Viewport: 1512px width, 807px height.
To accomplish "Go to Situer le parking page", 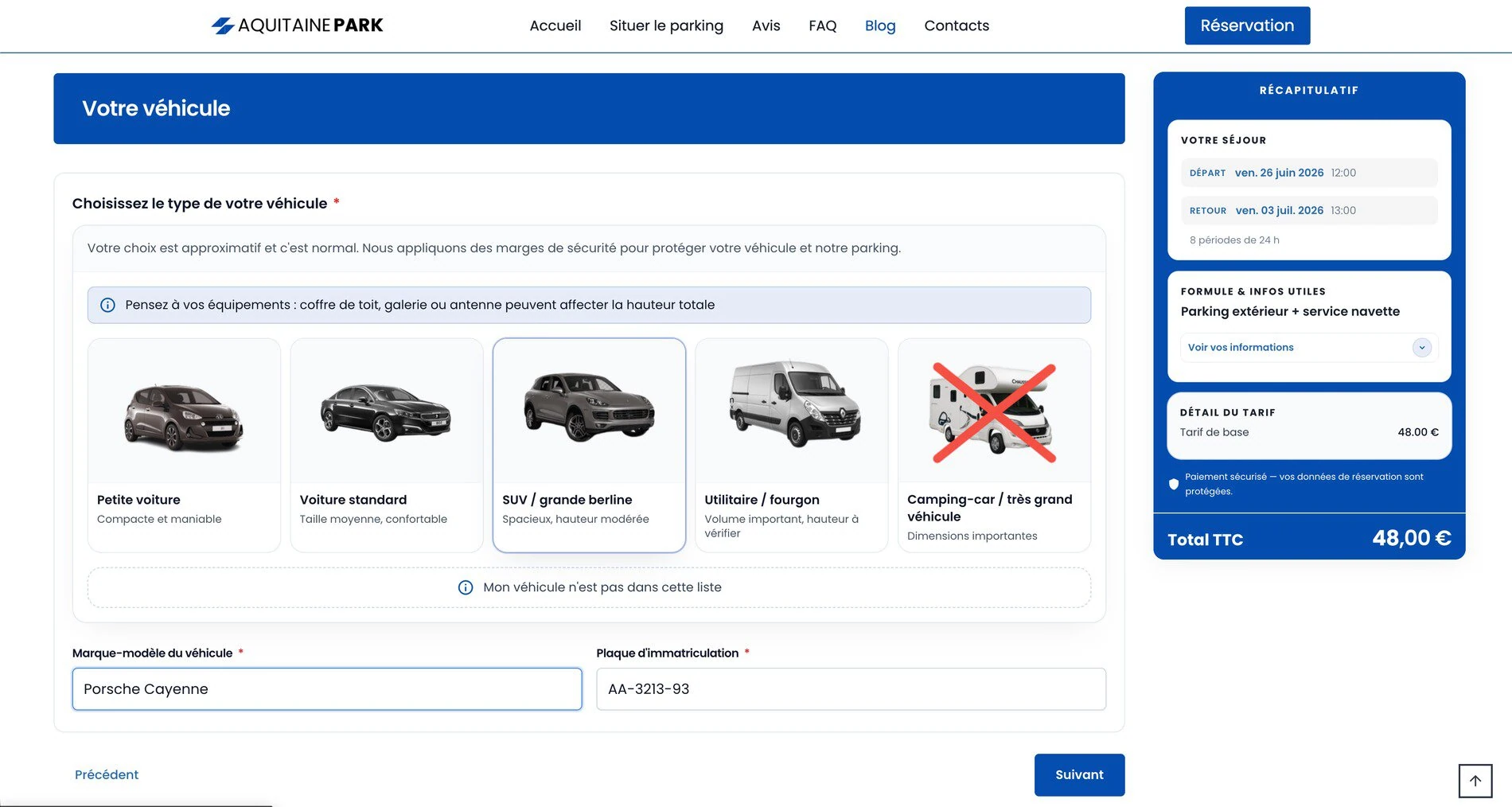I will click(666, 25).
